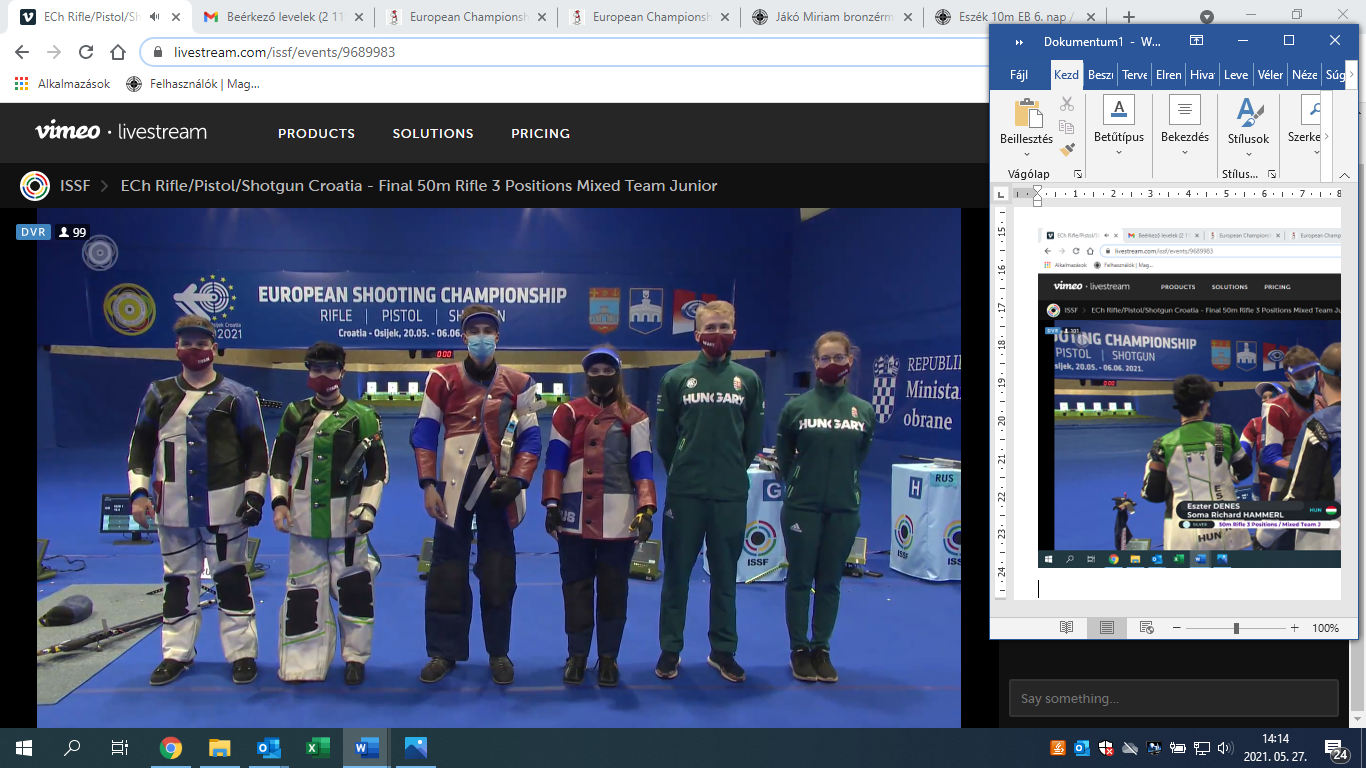Switch to Read Mode view in Word
This screenshot has height=768, width=1366.
(1067, 628)
